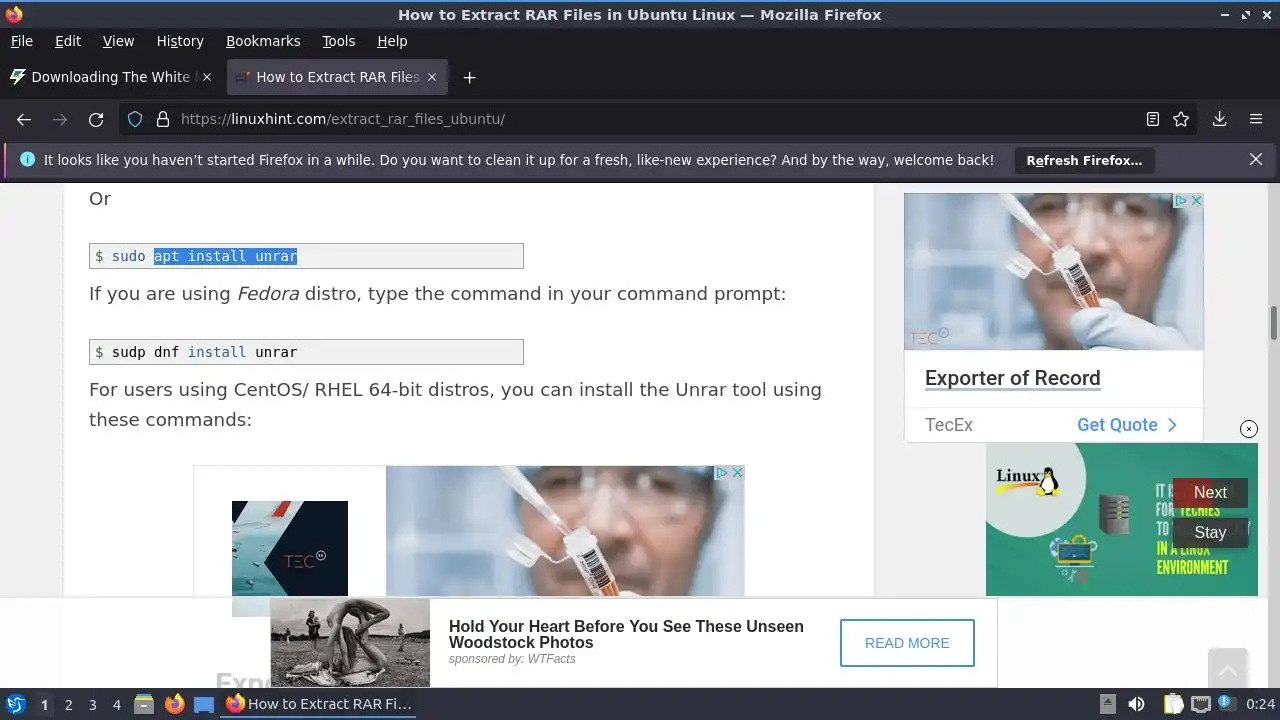This screenshot has height=720, width=1280.
Task: Click the page vertical scrollbar thumb
Action: tap(1273, 323)
